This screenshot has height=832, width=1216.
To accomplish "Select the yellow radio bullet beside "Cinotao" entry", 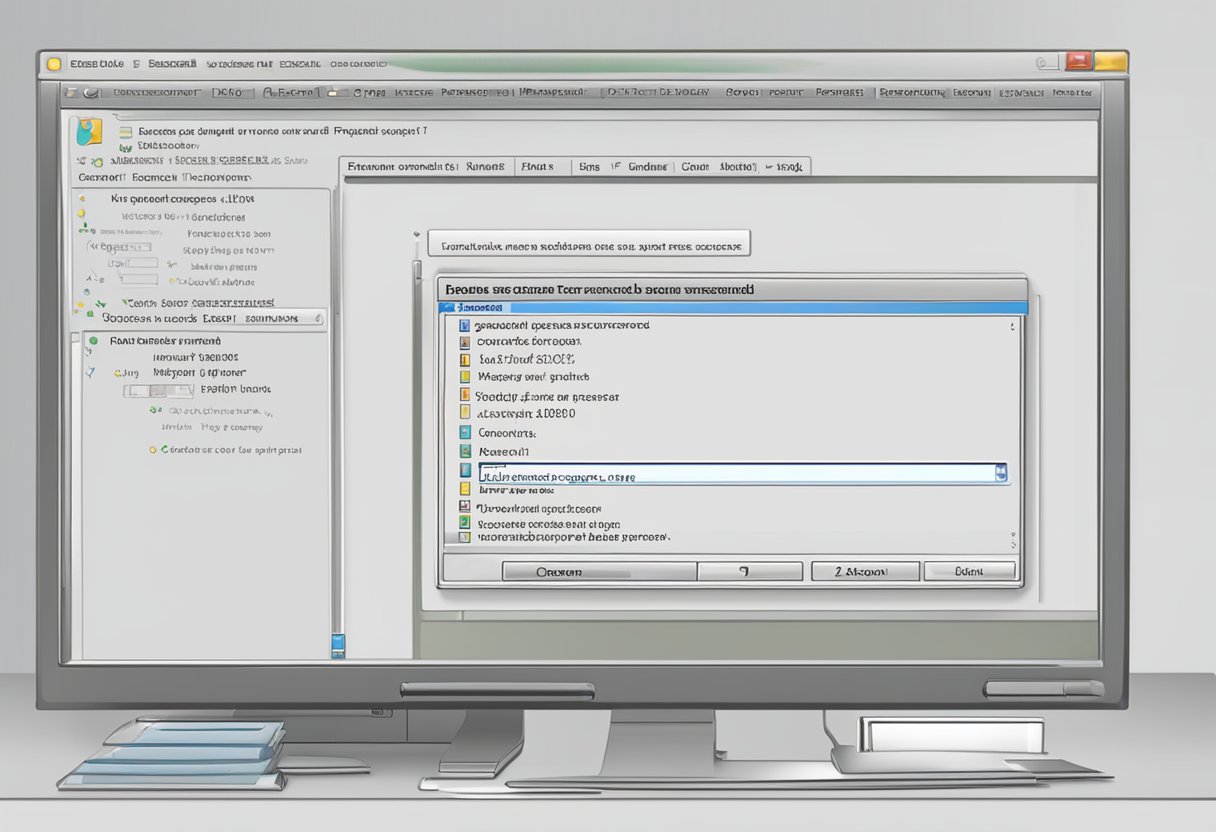I will 152,450.
